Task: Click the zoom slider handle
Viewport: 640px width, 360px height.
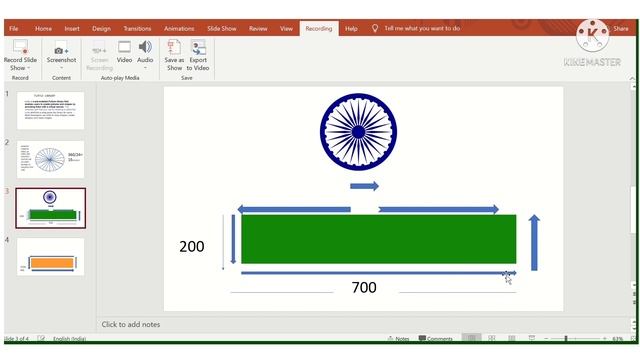Action: point(566,339)
